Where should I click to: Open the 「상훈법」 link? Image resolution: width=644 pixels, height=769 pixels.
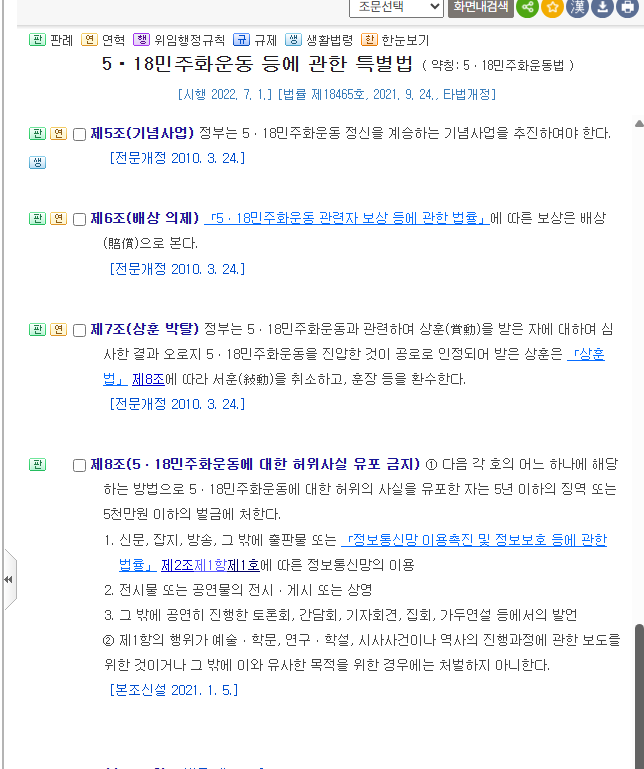coord(586,354)
